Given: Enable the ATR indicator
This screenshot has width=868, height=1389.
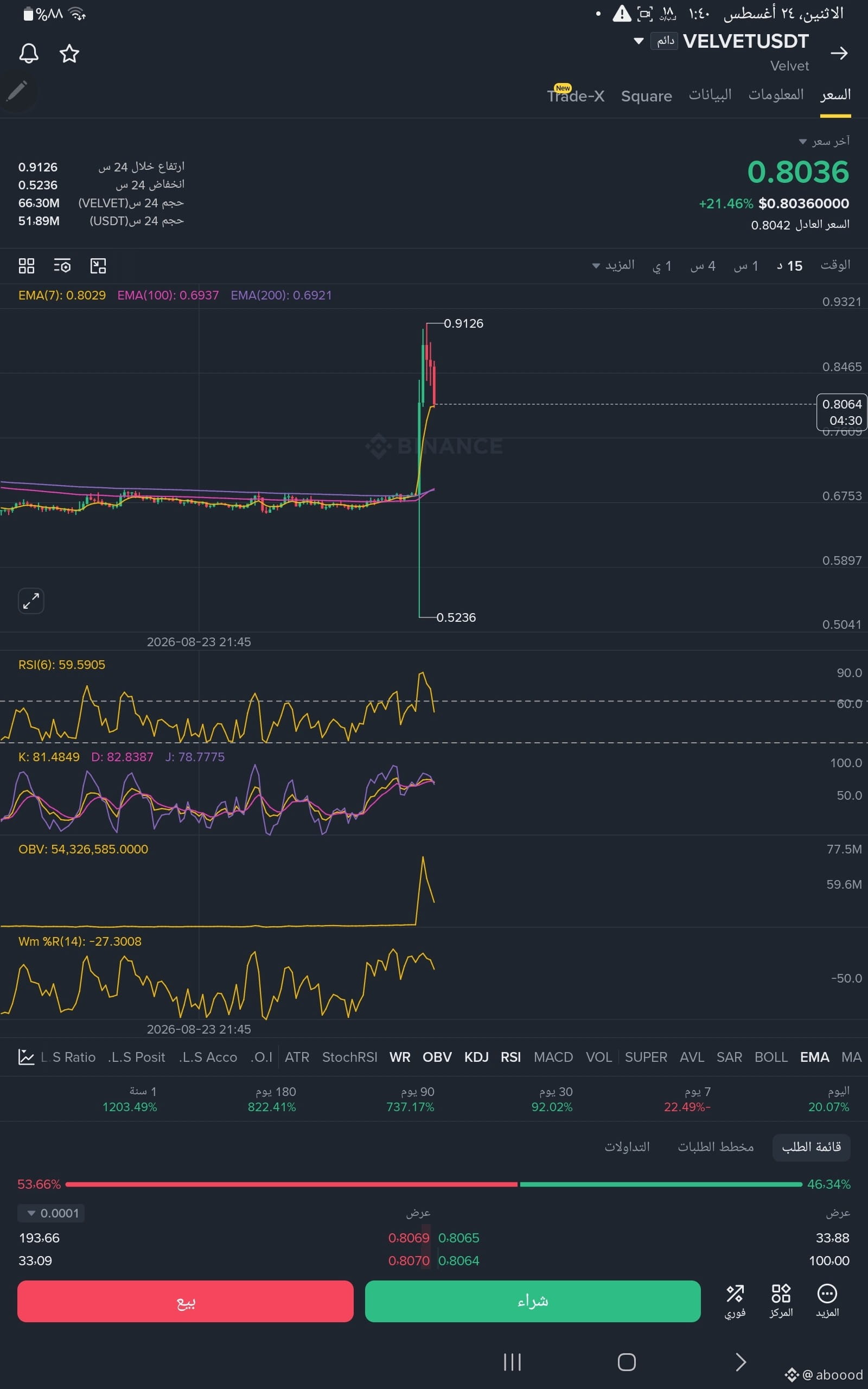Looking at the screenshot, I should tap(297, 1057).
